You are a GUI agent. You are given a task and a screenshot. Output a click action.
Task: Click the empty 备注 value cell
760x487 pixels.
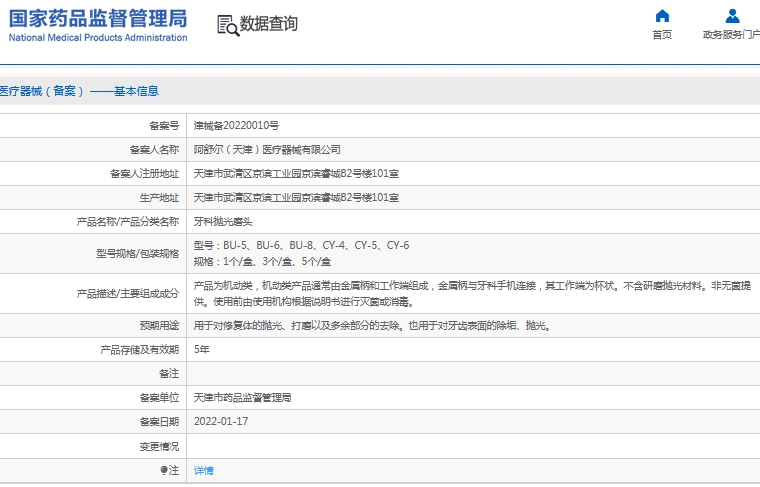[x=473, y=374]
